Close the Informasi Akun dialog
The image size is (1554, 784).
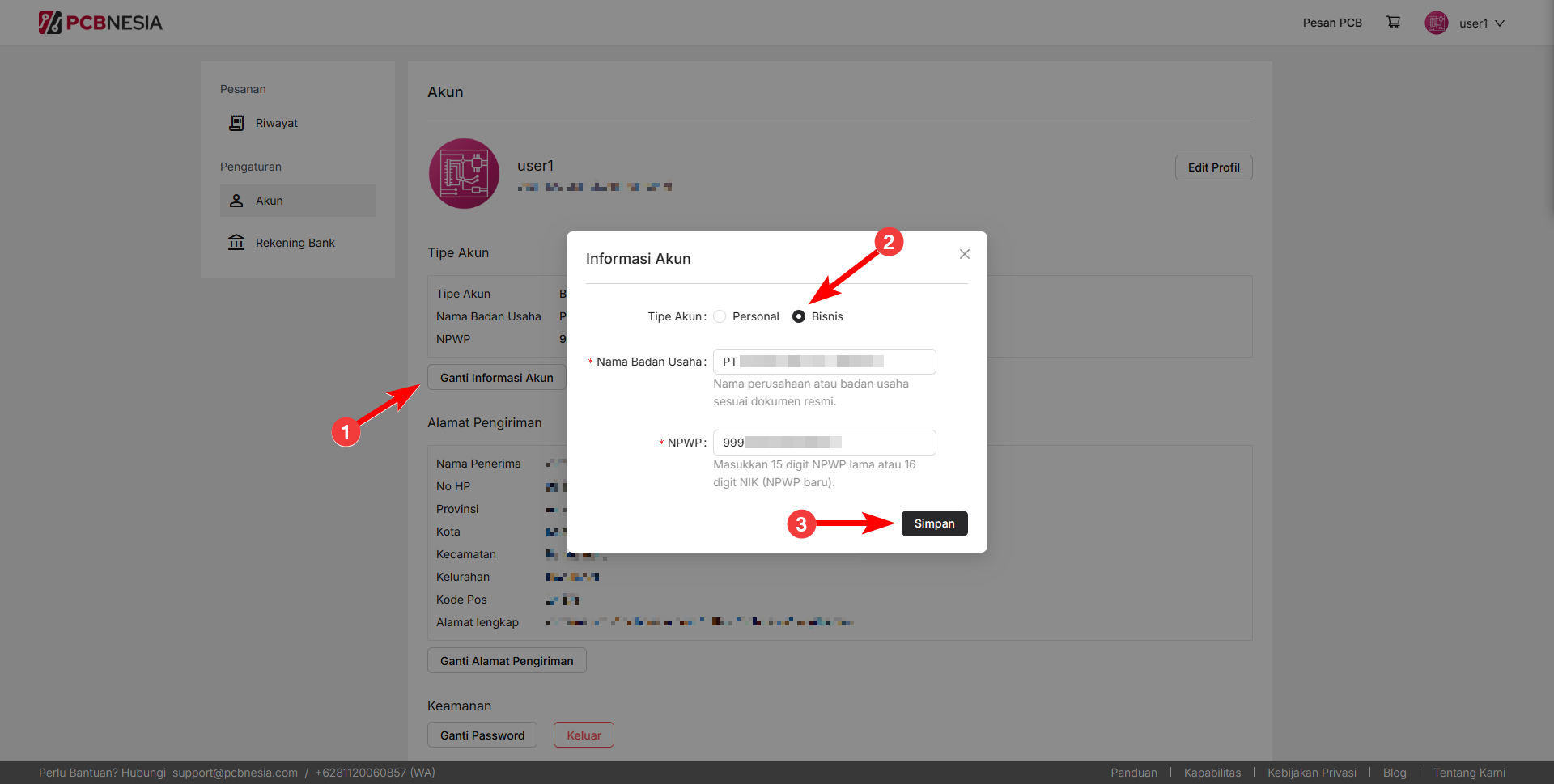point(965,254)
